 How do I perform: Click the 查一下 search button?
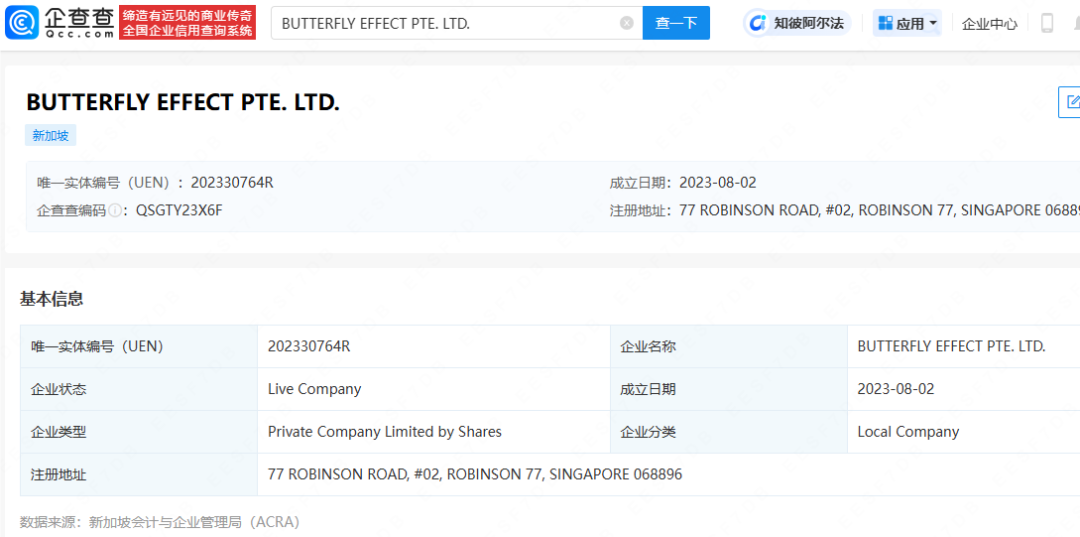(676, 23)
